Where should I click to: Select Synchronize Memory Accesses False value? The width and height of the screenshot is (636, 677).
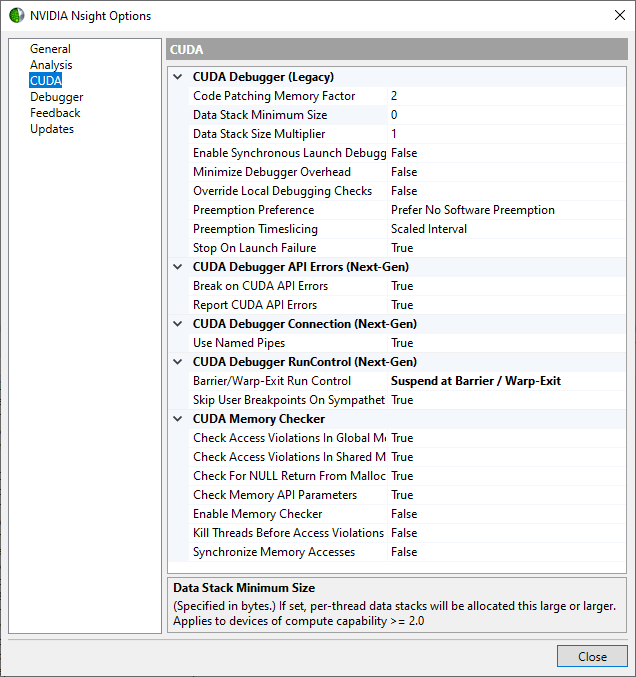506,552
